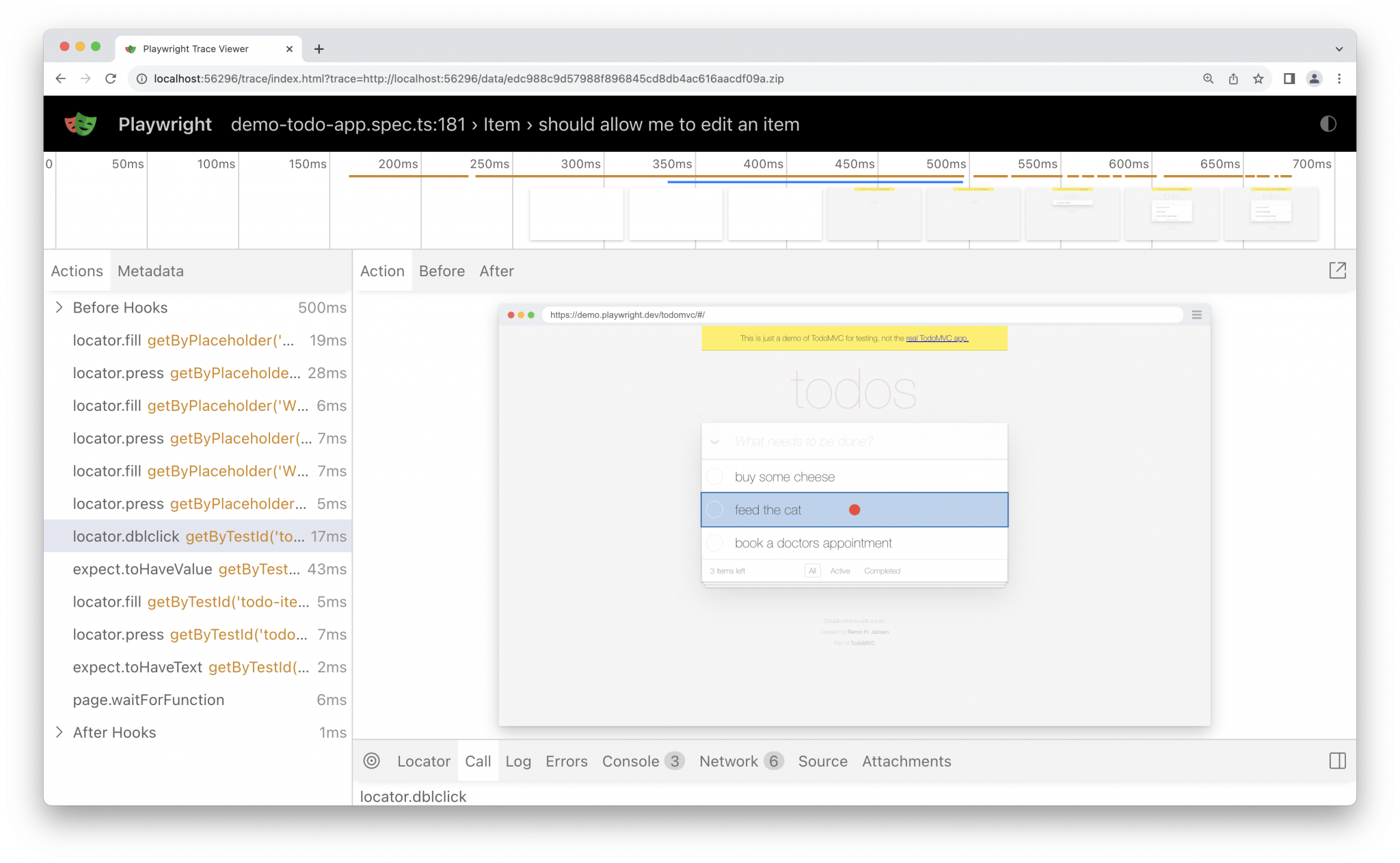The width and height of the screenshot is (1400, 863).
Task: Switch to the Metadata tab
Action: [150, 271]
